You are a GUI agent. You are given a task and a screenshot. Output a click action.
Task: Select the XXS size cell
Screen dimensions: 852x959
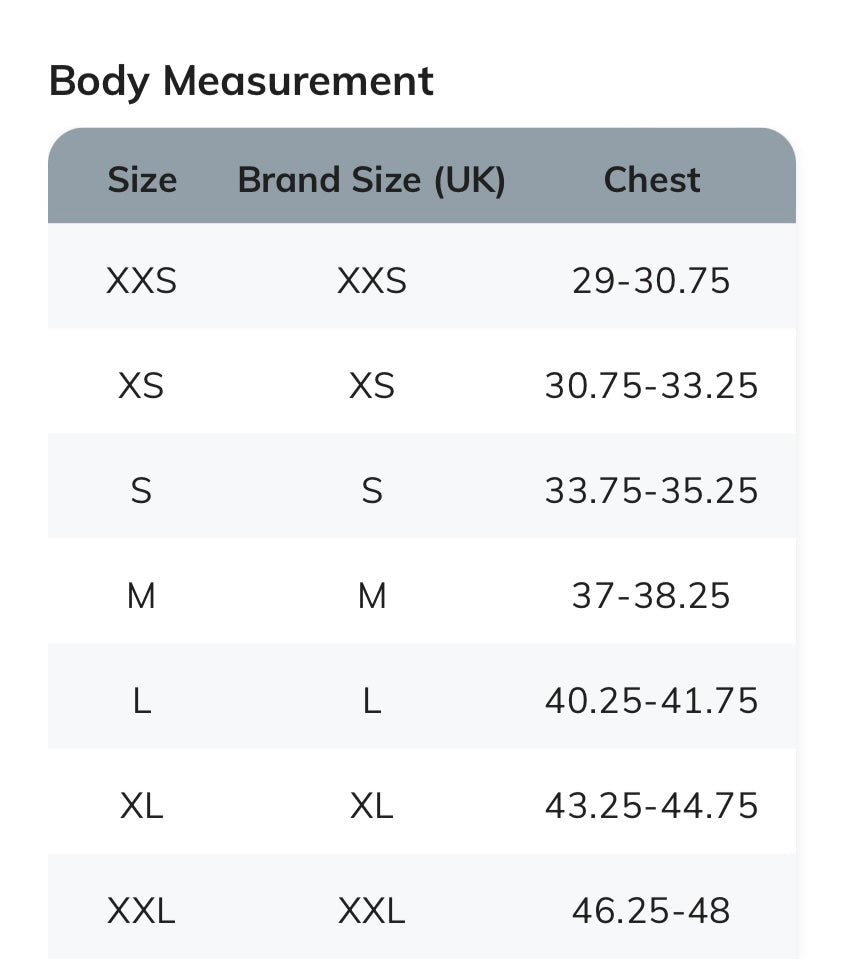click(141, 281)
